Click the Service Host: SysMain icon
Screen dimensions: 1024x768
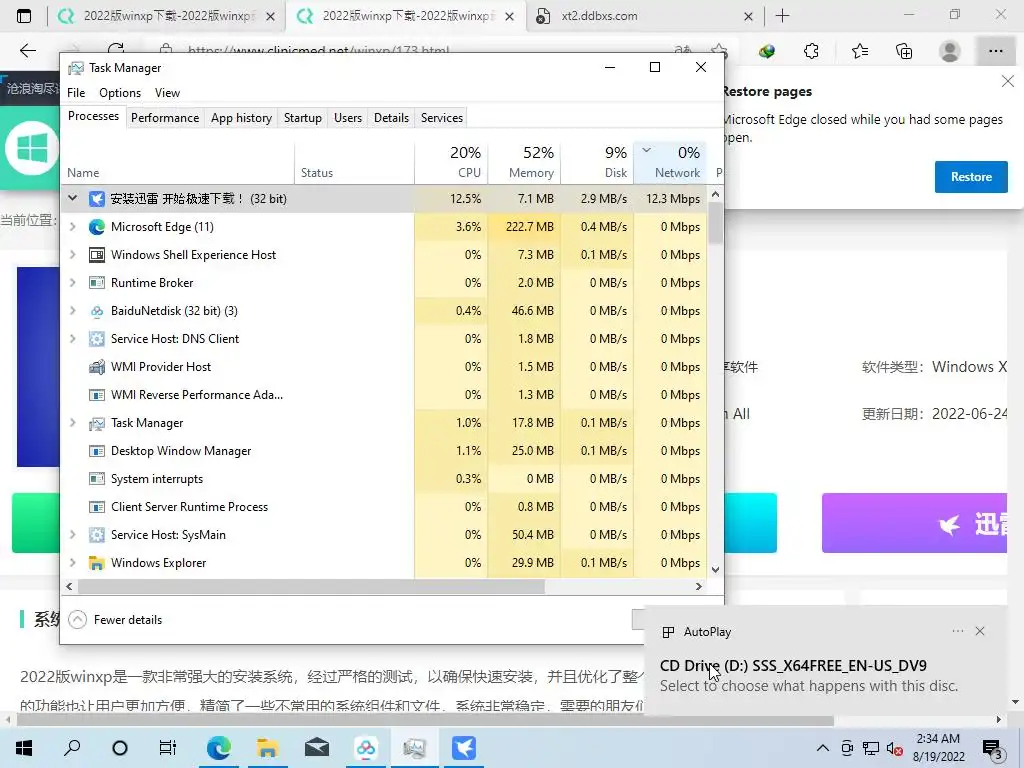point(97,535)
